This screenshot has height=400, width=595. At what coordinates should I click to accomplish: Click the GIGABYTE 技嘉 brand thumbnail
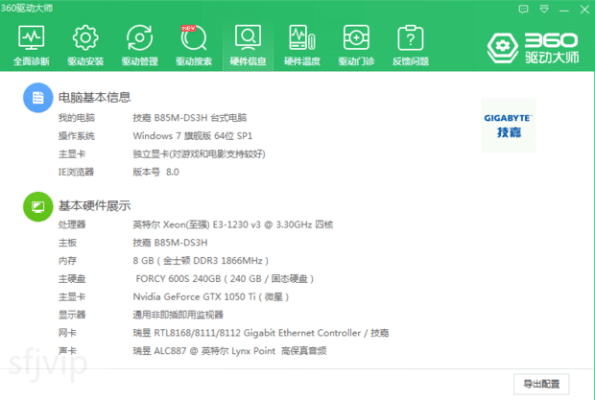pos(508,125)
